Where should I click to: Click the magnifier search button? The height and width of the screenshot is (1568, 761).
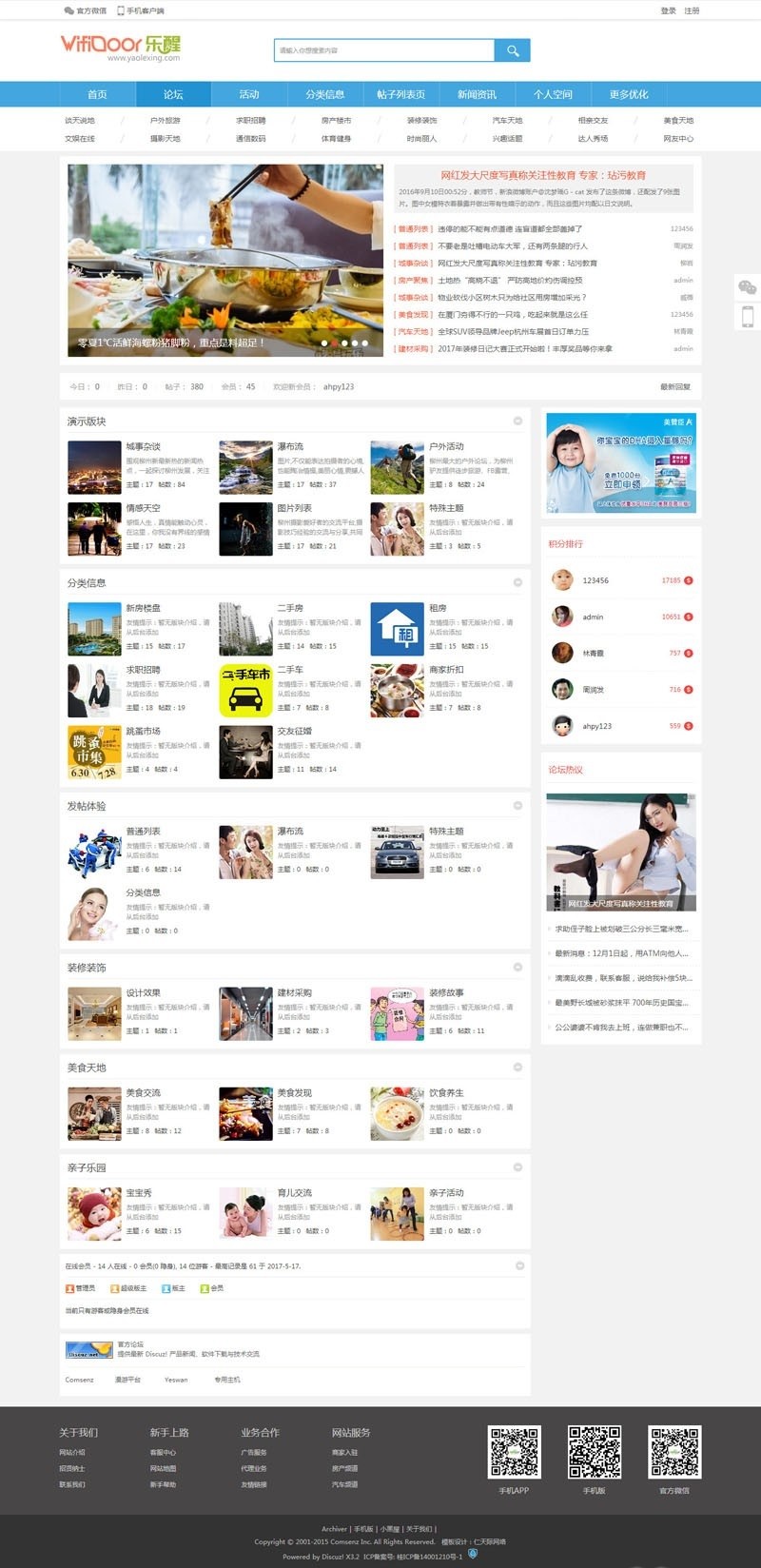[513, 50]
